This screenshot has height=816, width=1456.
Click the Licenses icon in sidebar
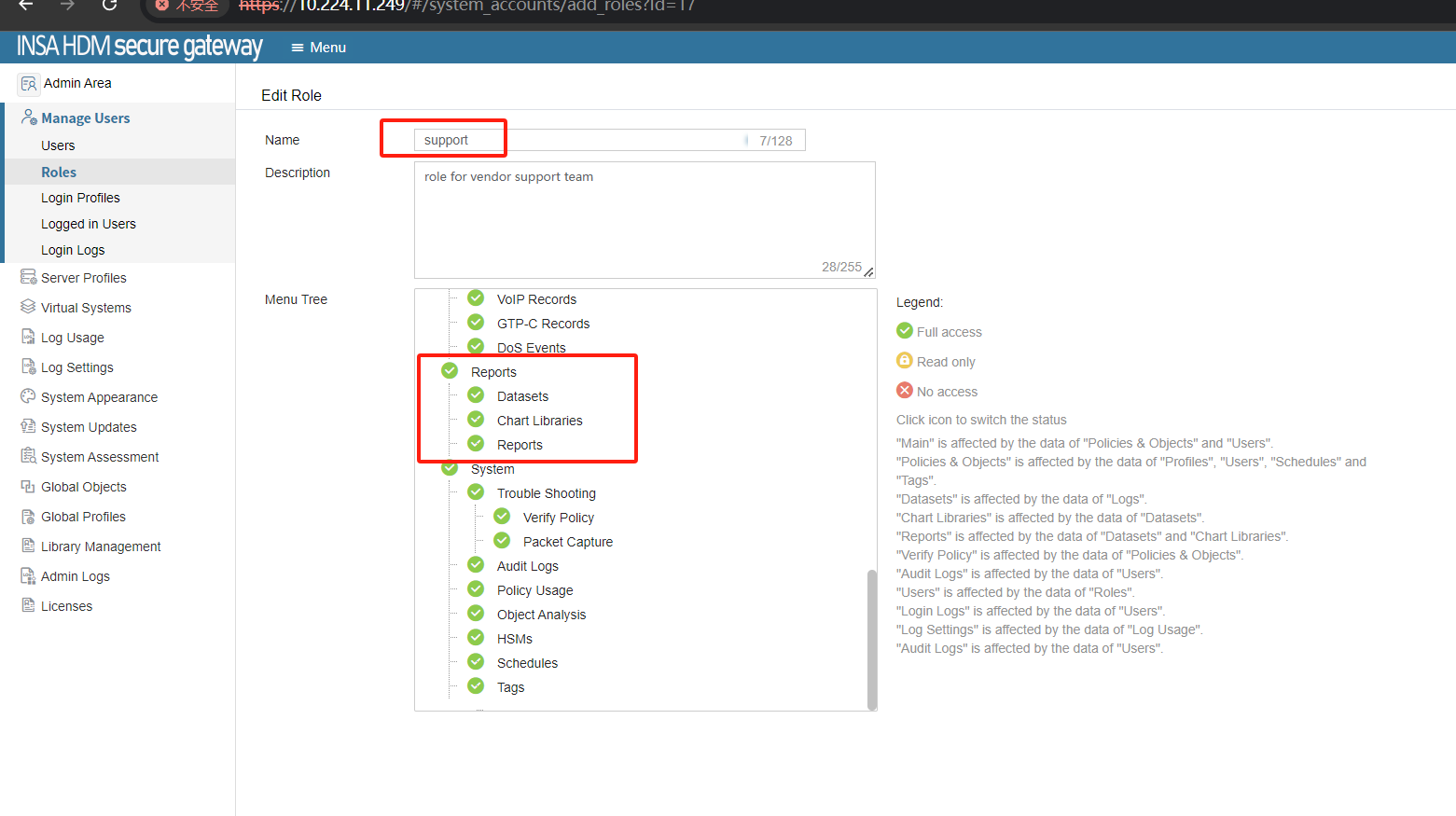pyautogui.click(x=28, y=605)
